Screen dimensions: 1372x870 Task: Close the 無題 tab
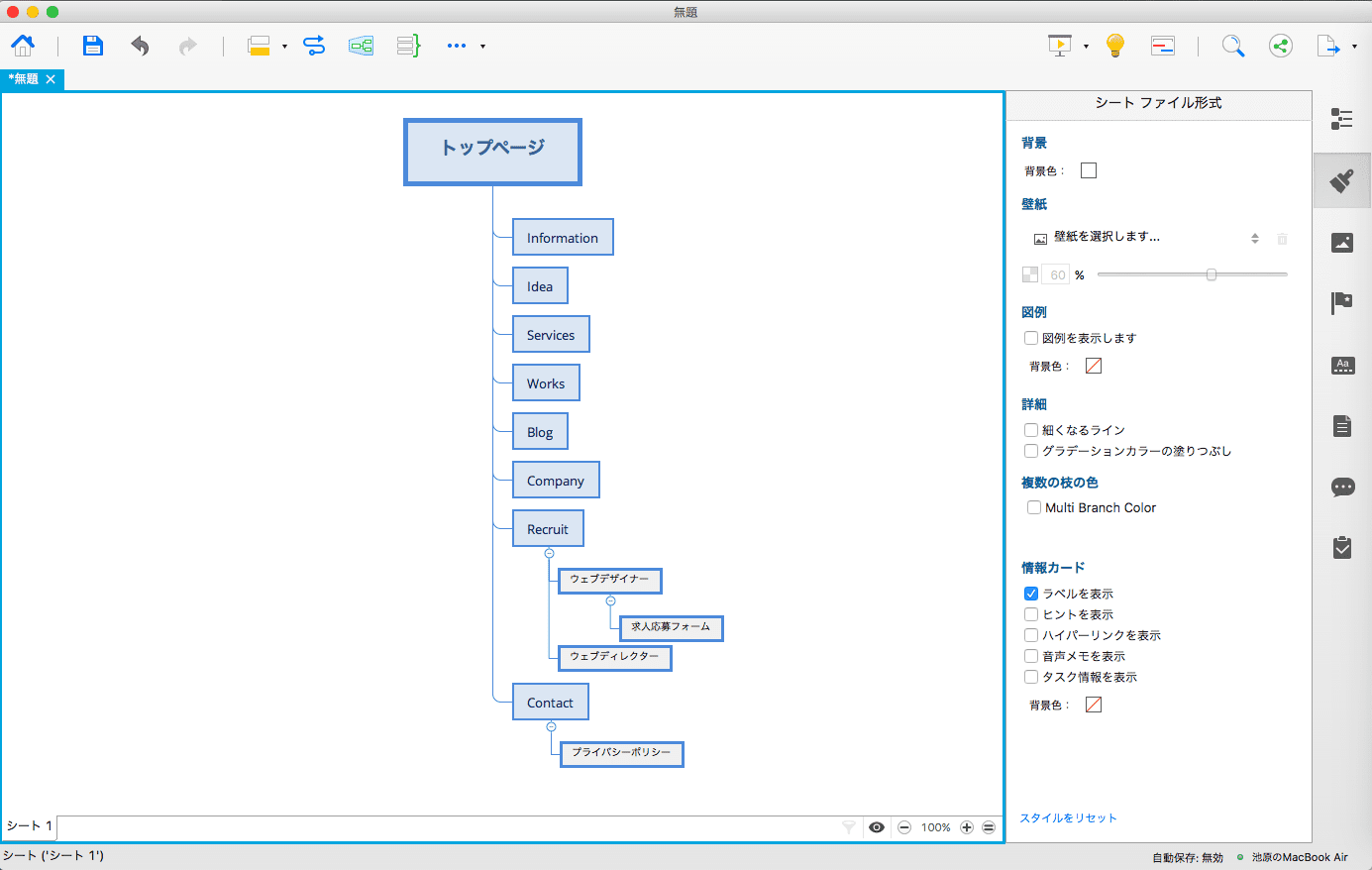point(51,79)
